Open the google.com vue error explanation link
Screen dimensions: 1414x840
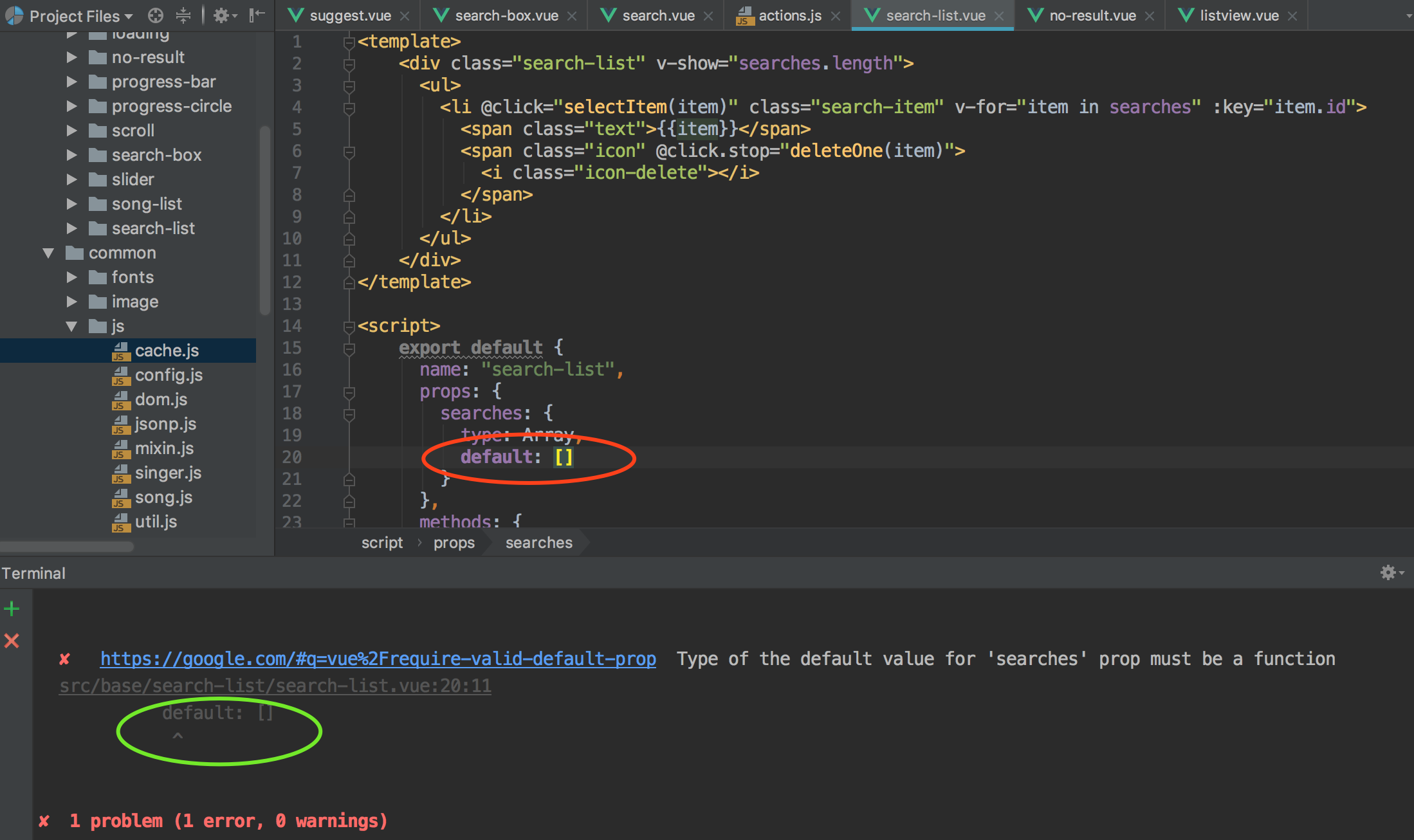coord(378,659)
